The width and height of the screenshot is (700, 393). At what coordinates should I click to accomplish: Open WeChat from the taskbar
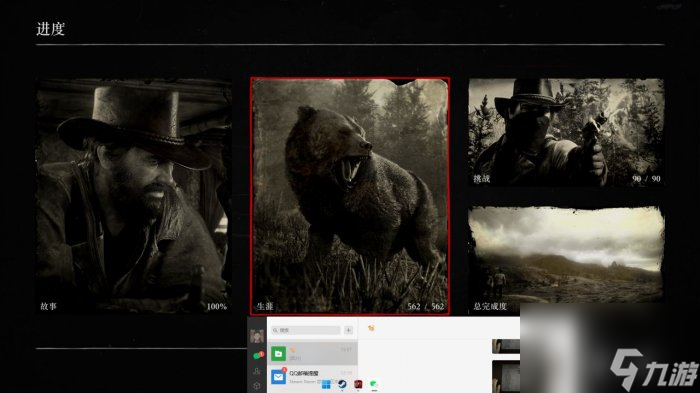(374, 384)
